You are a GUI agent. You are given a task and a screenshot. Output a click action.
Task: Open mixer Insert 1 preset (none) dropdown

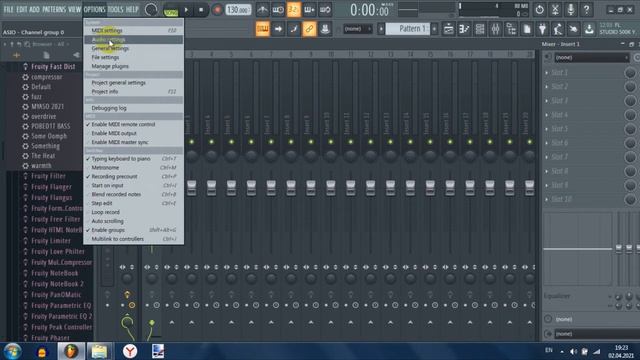[591, 58]
